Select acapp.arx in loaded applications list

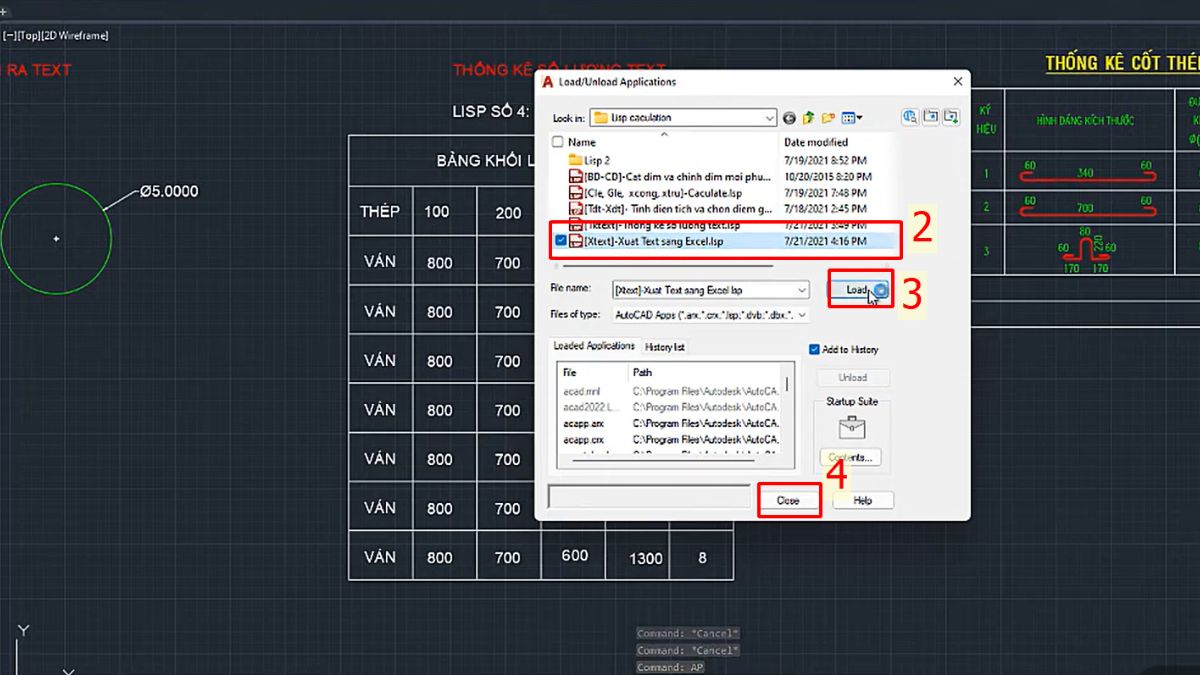click(583, 424)
